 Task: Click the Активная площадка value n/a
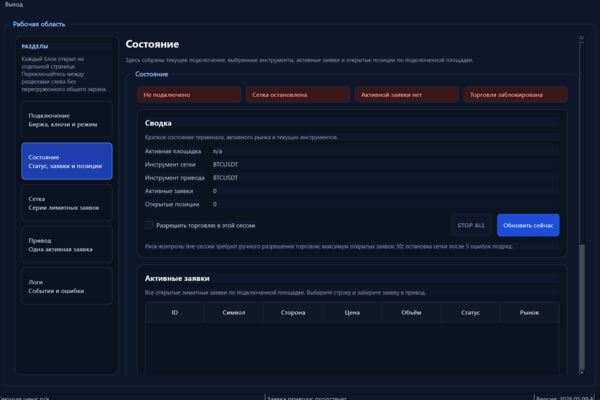217,151
